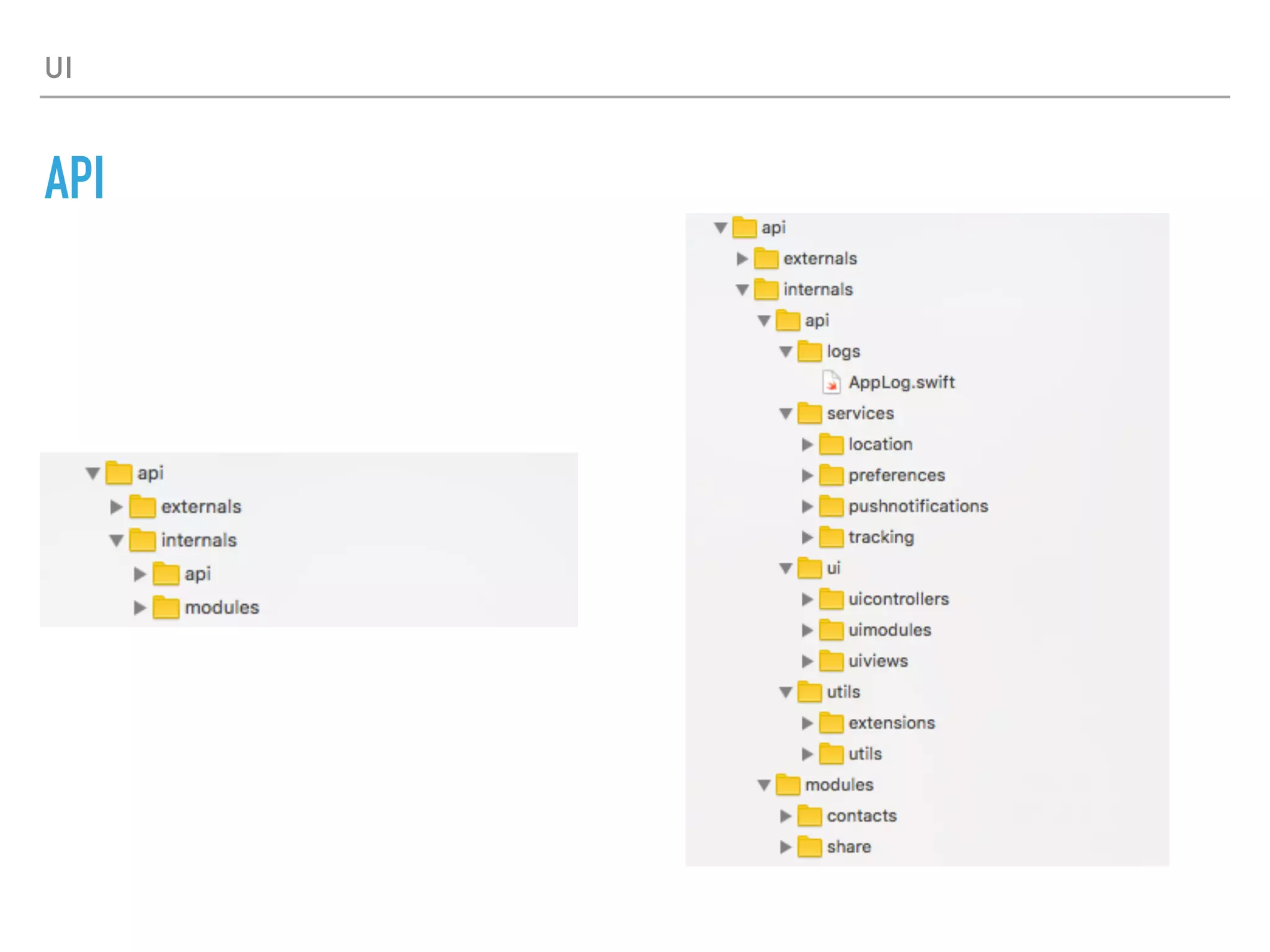This screenshot has width=1270, height=952.
Task: Click the extensions folder icon
Action: pyautogui.click(x=831, y=723)
